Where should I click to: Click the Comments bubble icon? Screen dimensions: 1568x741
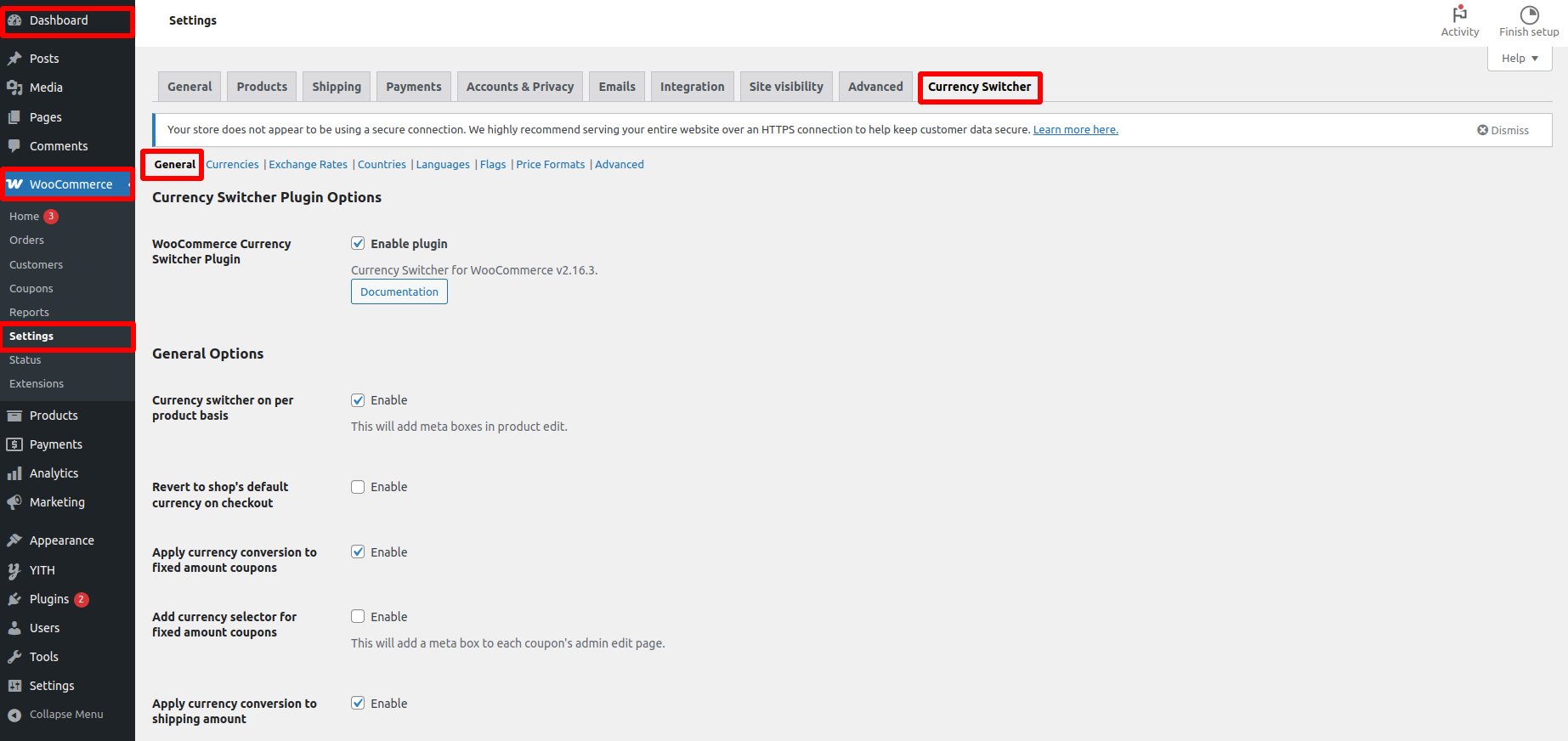coord(14,146)
